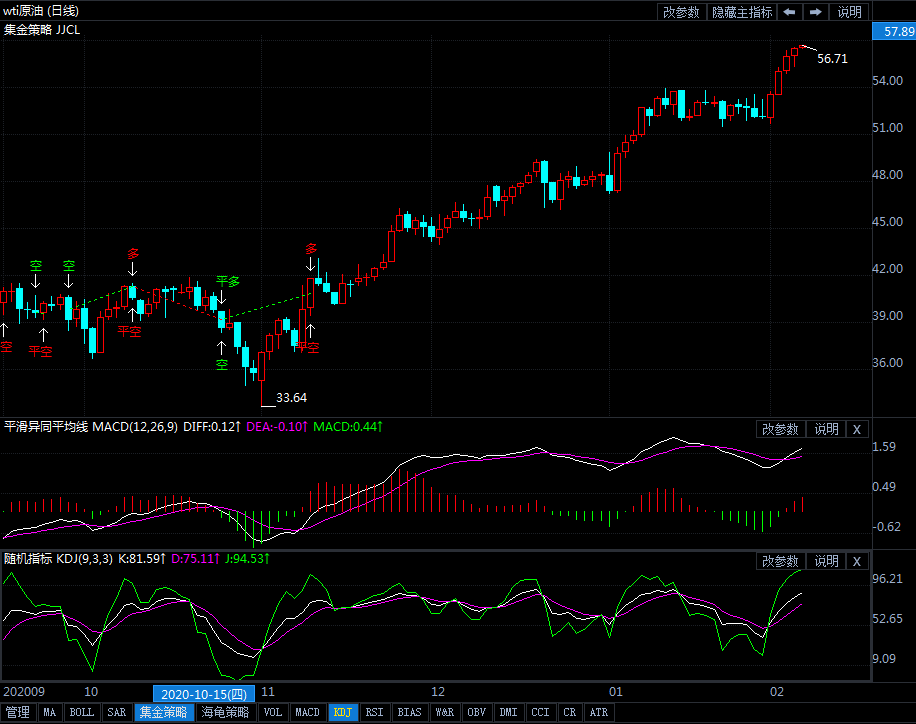Screen dimensions: 916x724
Task: Switch to the 海龟策略 tab
Action: click(x=225, y=713)
